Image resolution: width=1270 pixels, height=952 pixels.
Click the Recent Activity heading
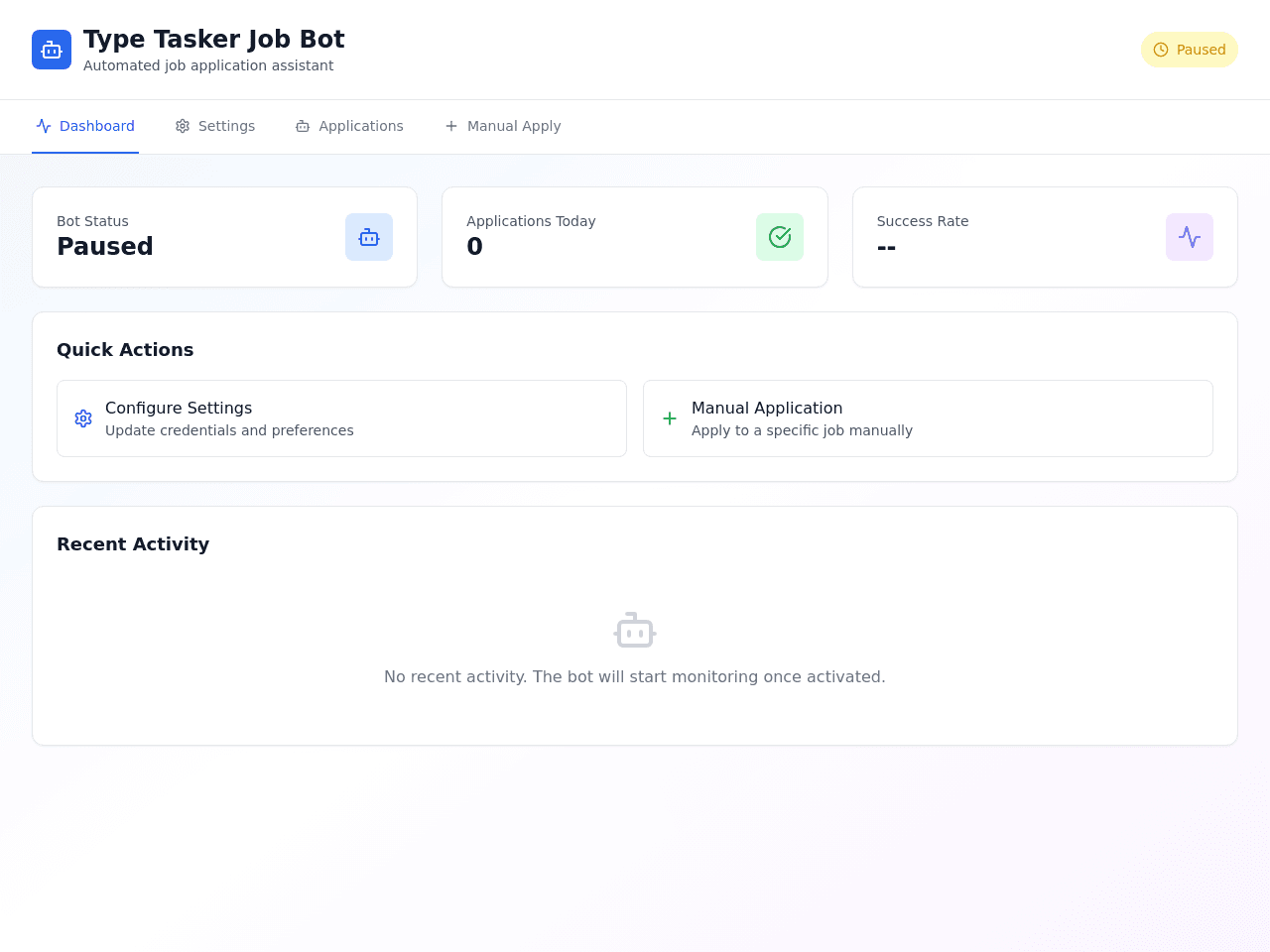(133, 544)
